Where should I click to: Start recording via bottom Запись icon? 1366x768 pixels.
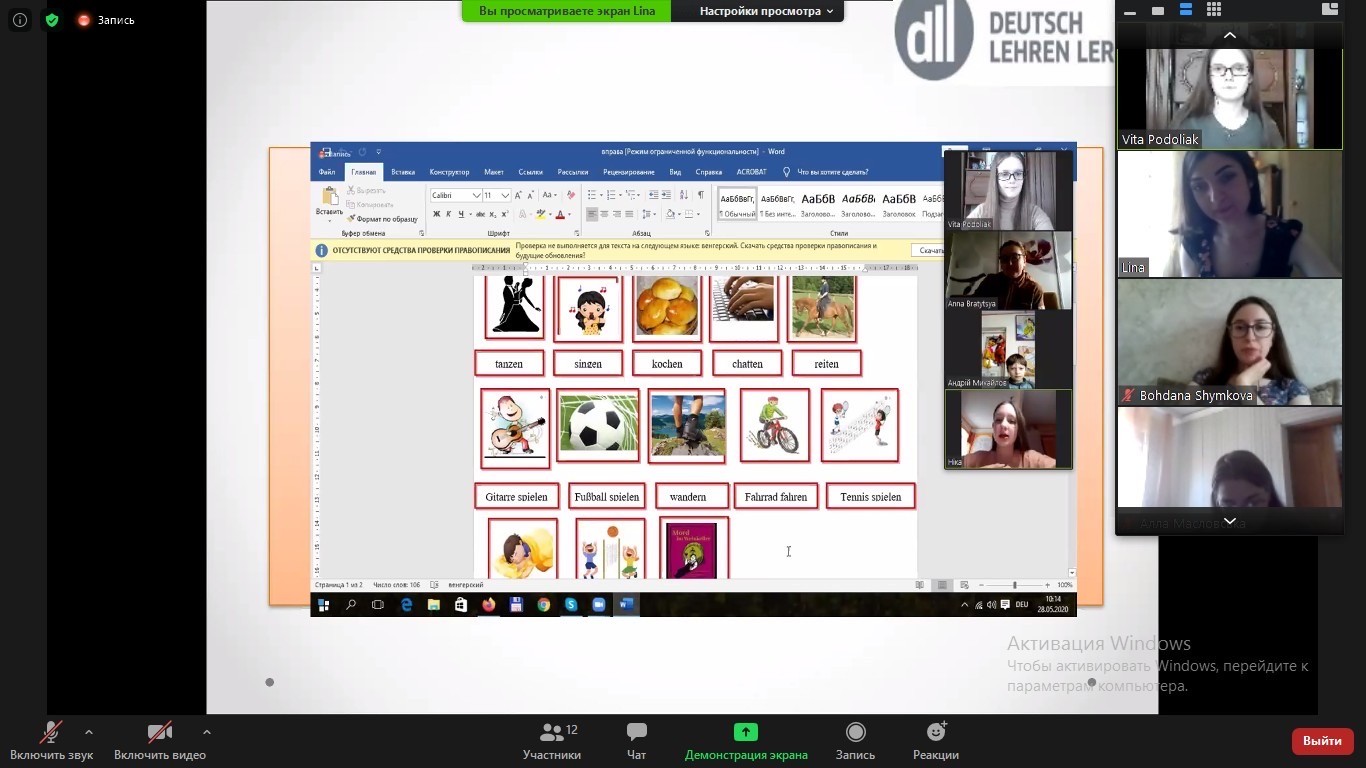(855, 740)
